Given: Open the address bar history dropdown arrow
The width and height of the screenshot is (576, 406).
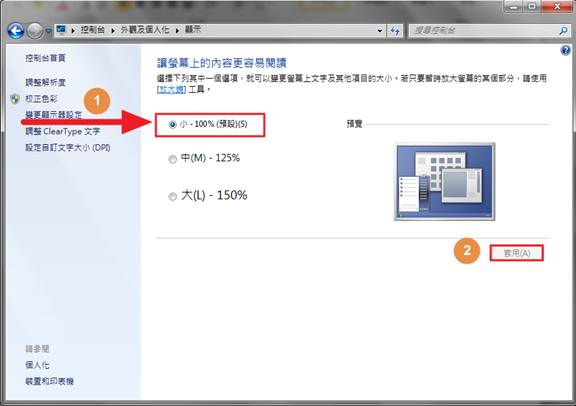Looking at the screenshot, I should [x=380, y=31].
